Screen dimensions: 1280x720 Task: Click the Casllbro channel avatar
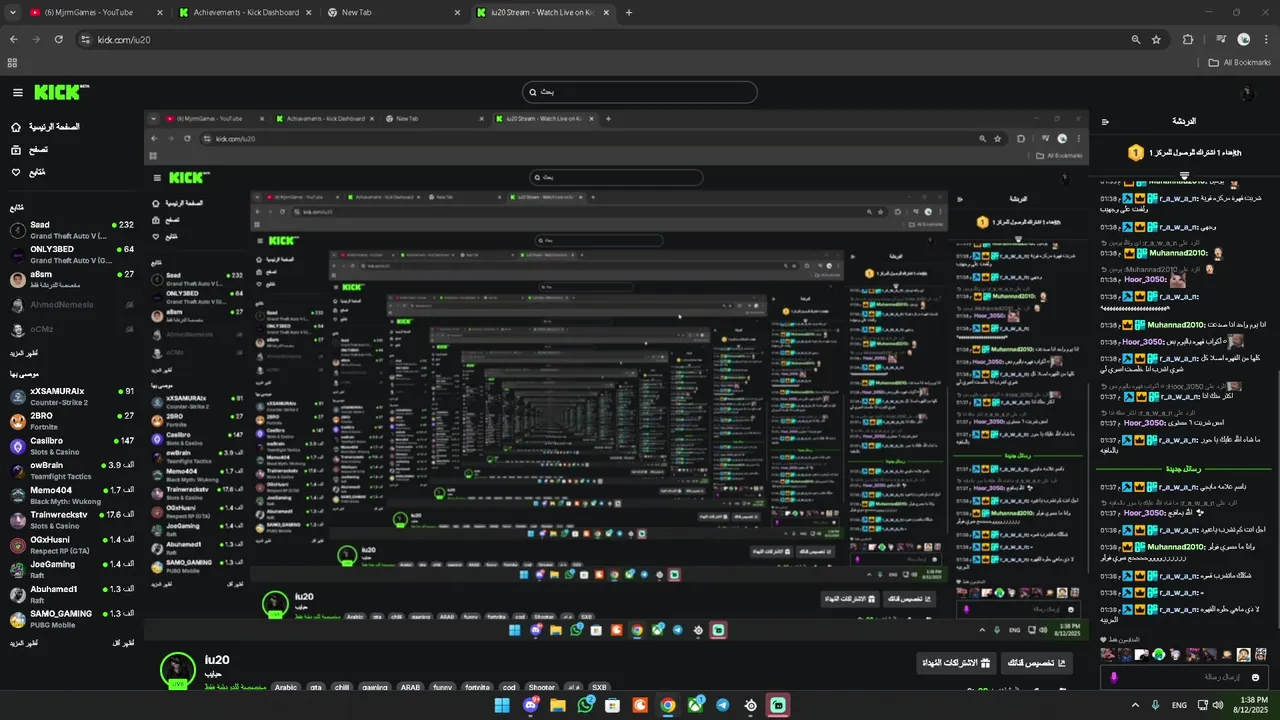pos(17,446)
